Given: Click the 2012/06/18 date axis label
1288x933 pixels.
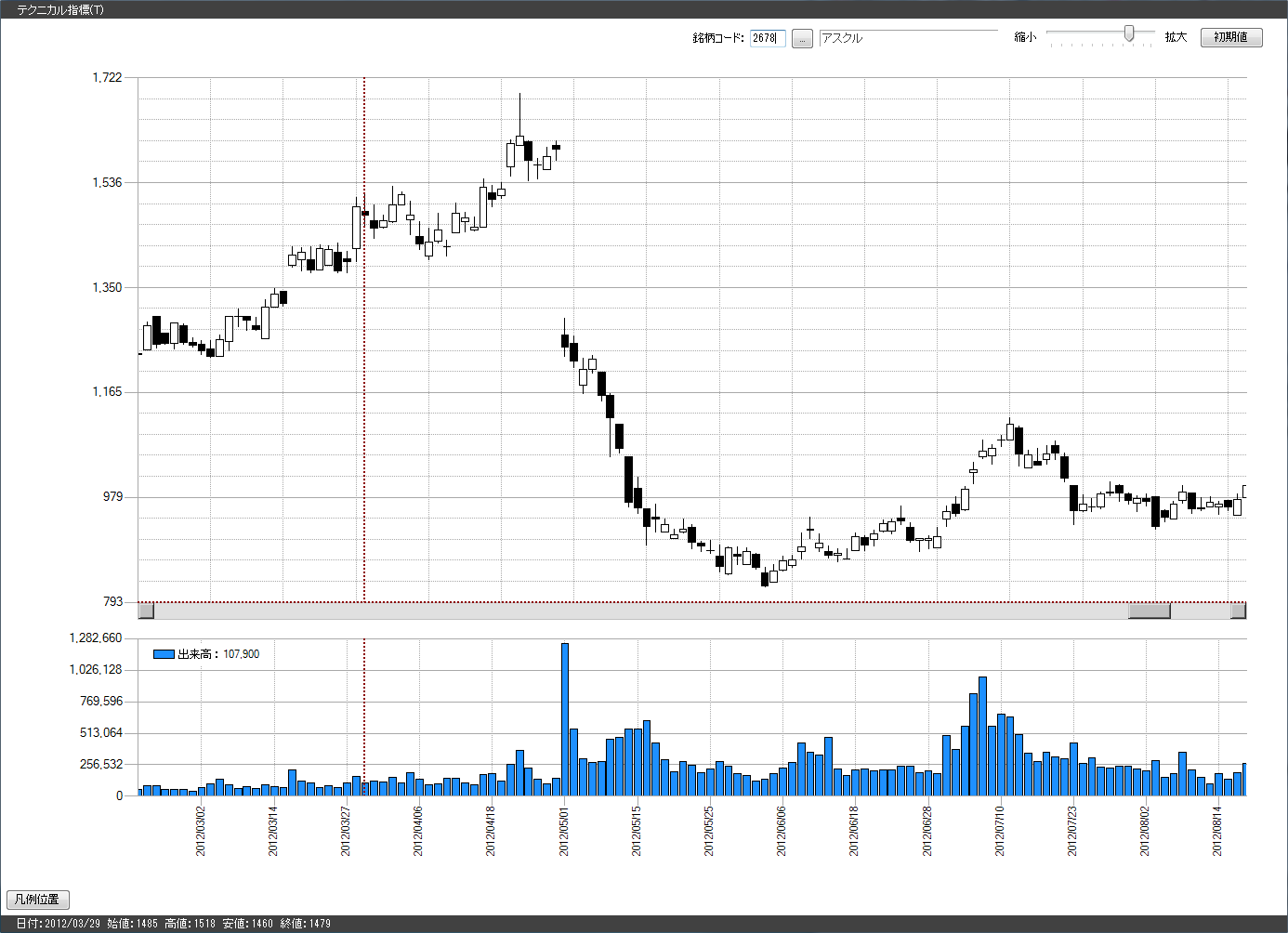Looking at the screenshot, I should click(x=854, y=830).
